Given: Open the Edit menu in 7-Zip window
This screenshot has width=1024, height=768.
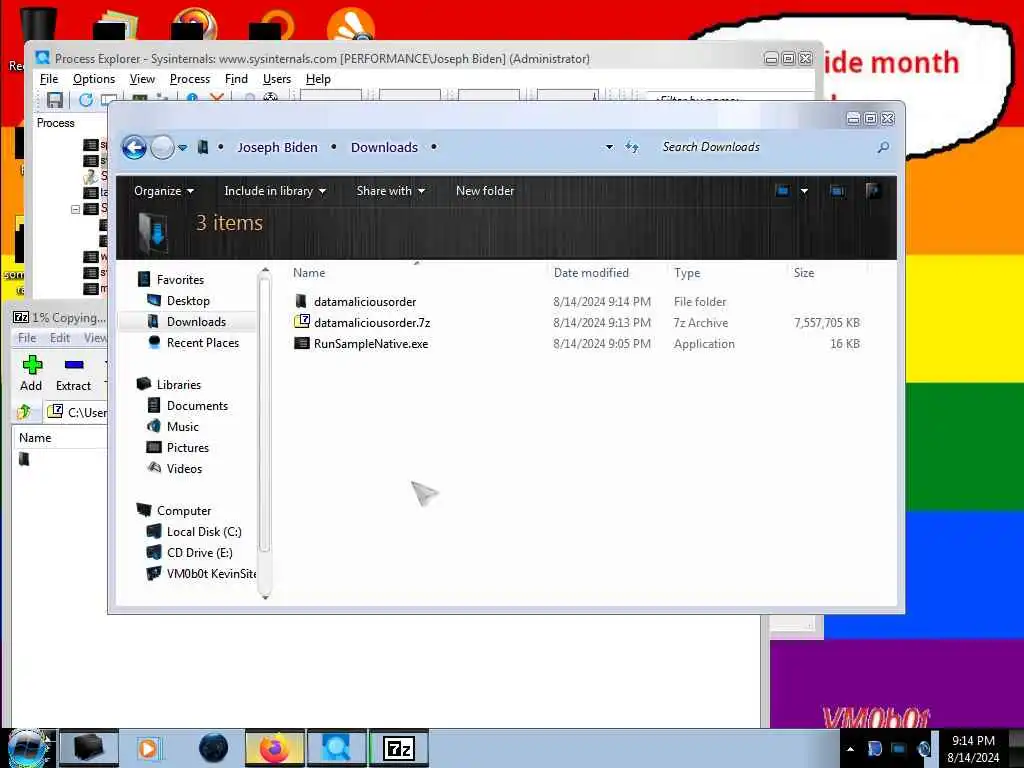Looking at the screenshot, I should pyautogui.click(x=59, y=338).
